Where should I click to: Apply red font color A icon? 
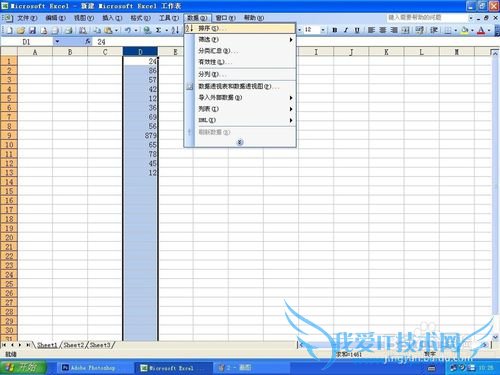[x=481, y=30]
